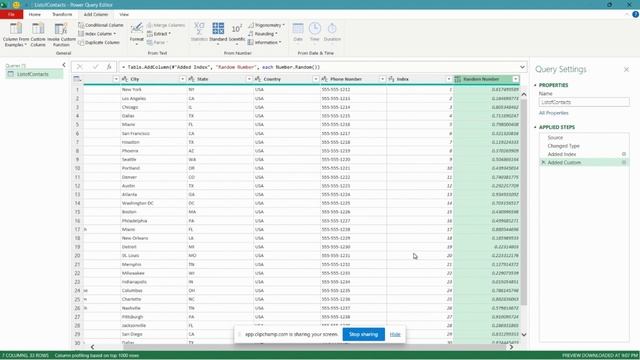
Task: Click the New York city cell
Action: [153, 89]
